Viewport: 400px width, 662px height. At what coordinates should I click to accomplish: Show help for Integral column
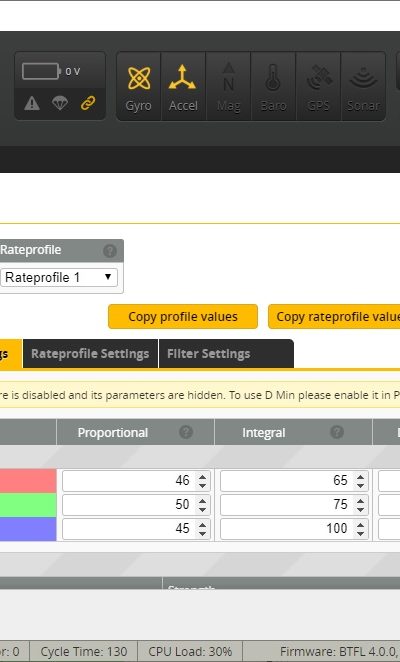[x=337, y=432]
